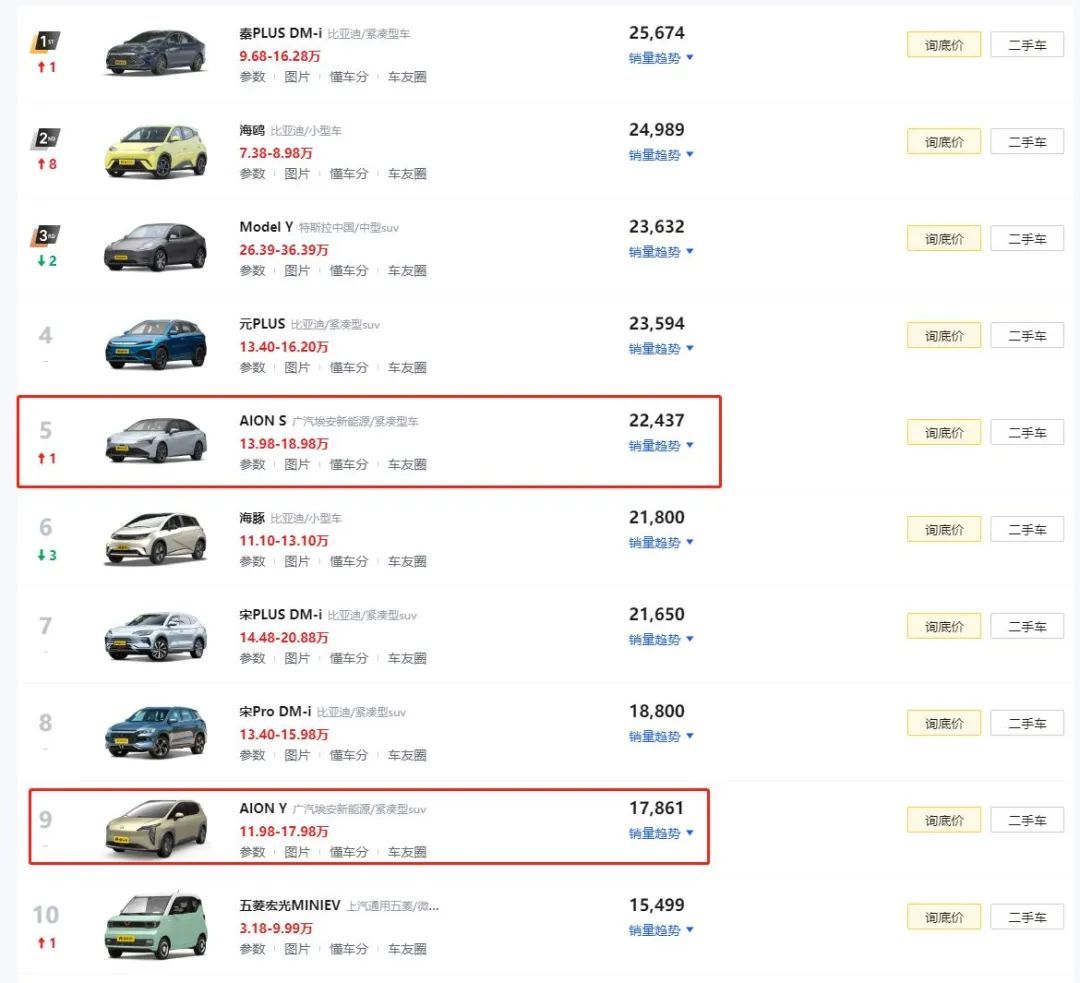Image resolution: width=1080 pixels, height=983 pixels.
Task: Click 懂车分 under 宋PLUS DM-i
Action: click(349, 659)
